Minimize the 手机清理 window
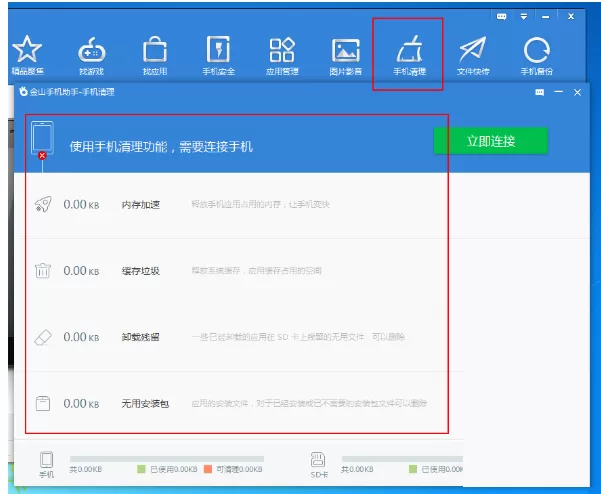The height and width of the screenshot is (494, 601). 558,92
